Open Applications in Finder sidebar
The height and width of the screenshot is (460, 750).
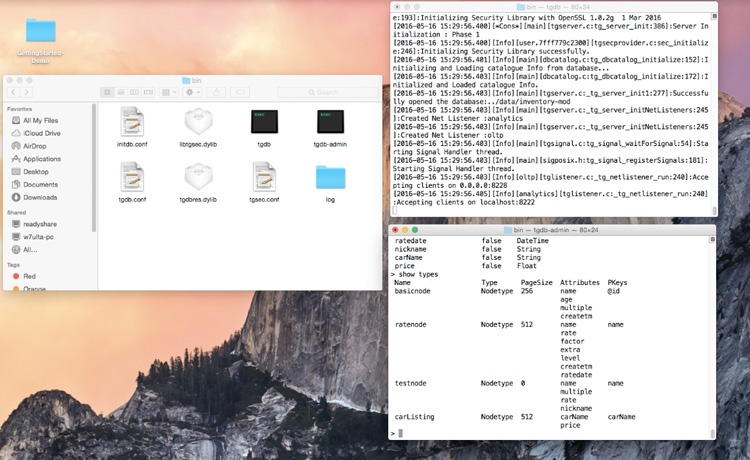42,158
